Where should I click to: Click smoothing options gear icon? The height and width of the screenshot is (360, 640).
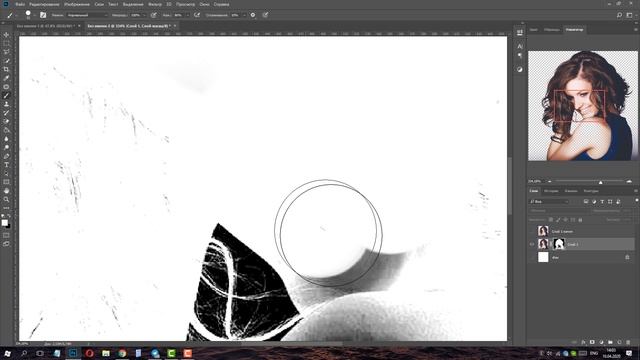pos(253,15)
